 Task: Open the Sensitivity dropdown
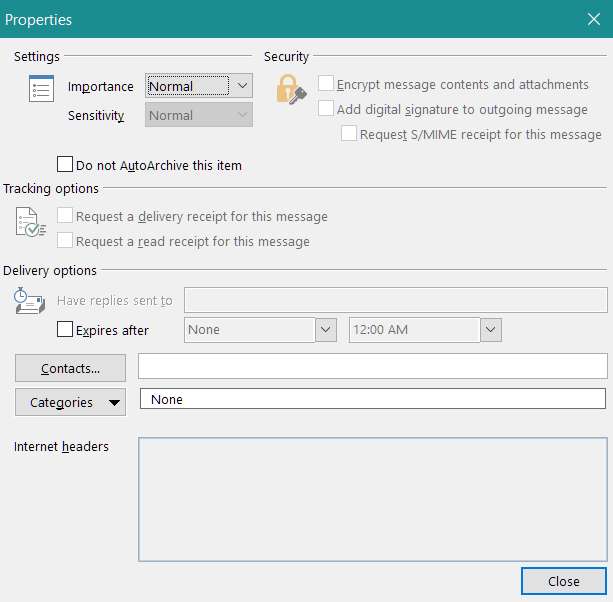[199, 116]
